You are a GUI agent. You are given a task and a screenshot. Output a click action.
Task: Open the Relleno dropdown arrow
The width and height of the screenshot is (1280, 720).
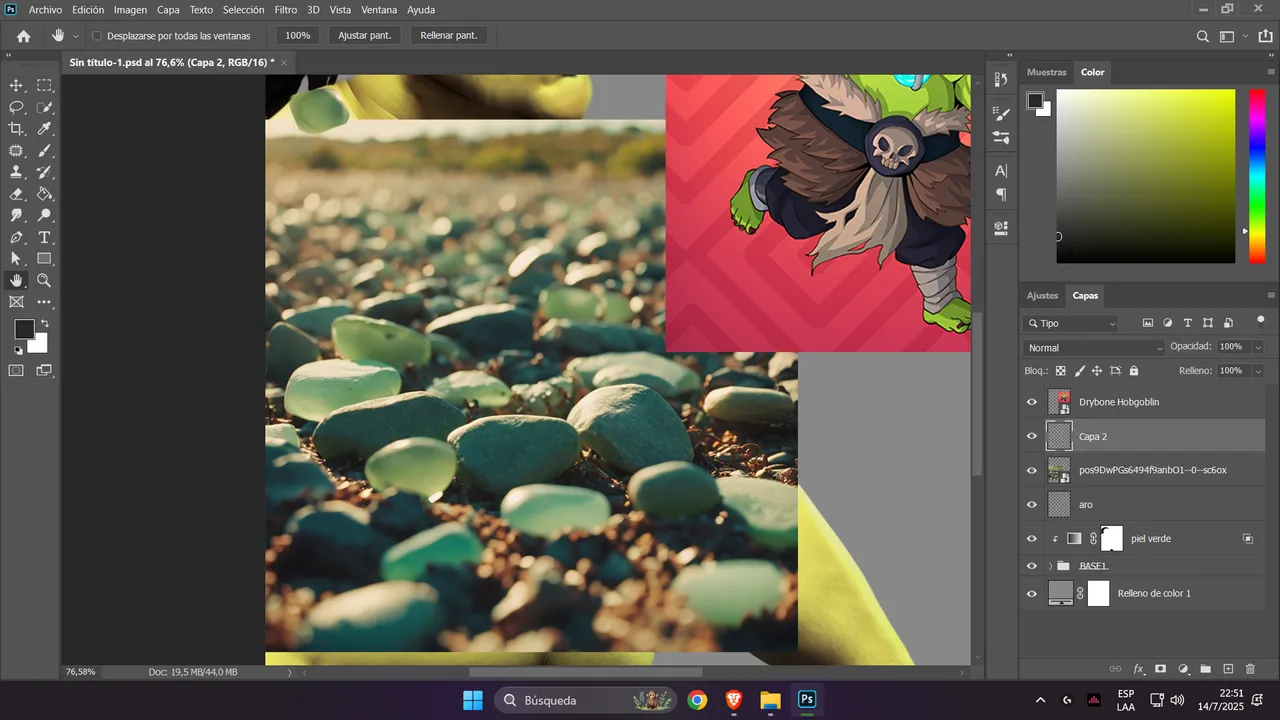click(x=1258, y=371)
